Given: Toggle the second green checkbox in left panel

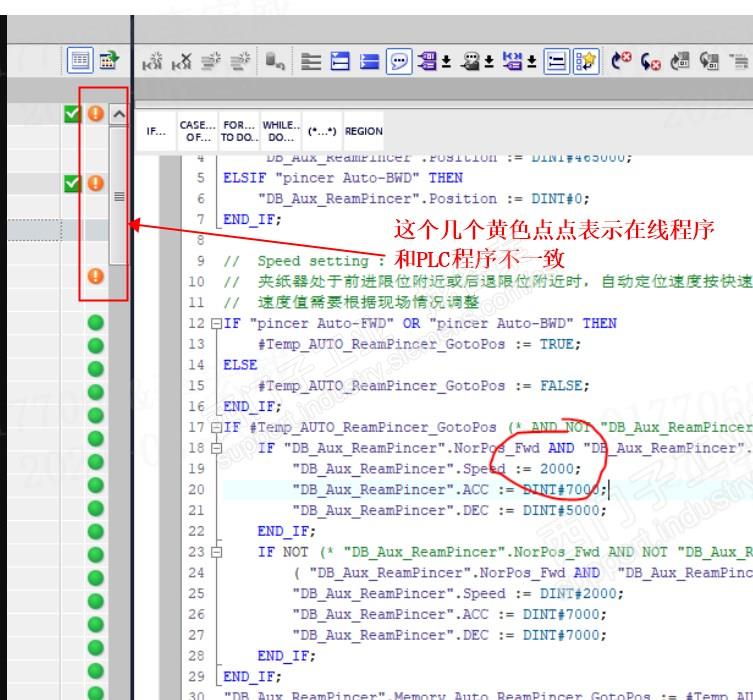Looking at the screenshot, I should point(72,183).
